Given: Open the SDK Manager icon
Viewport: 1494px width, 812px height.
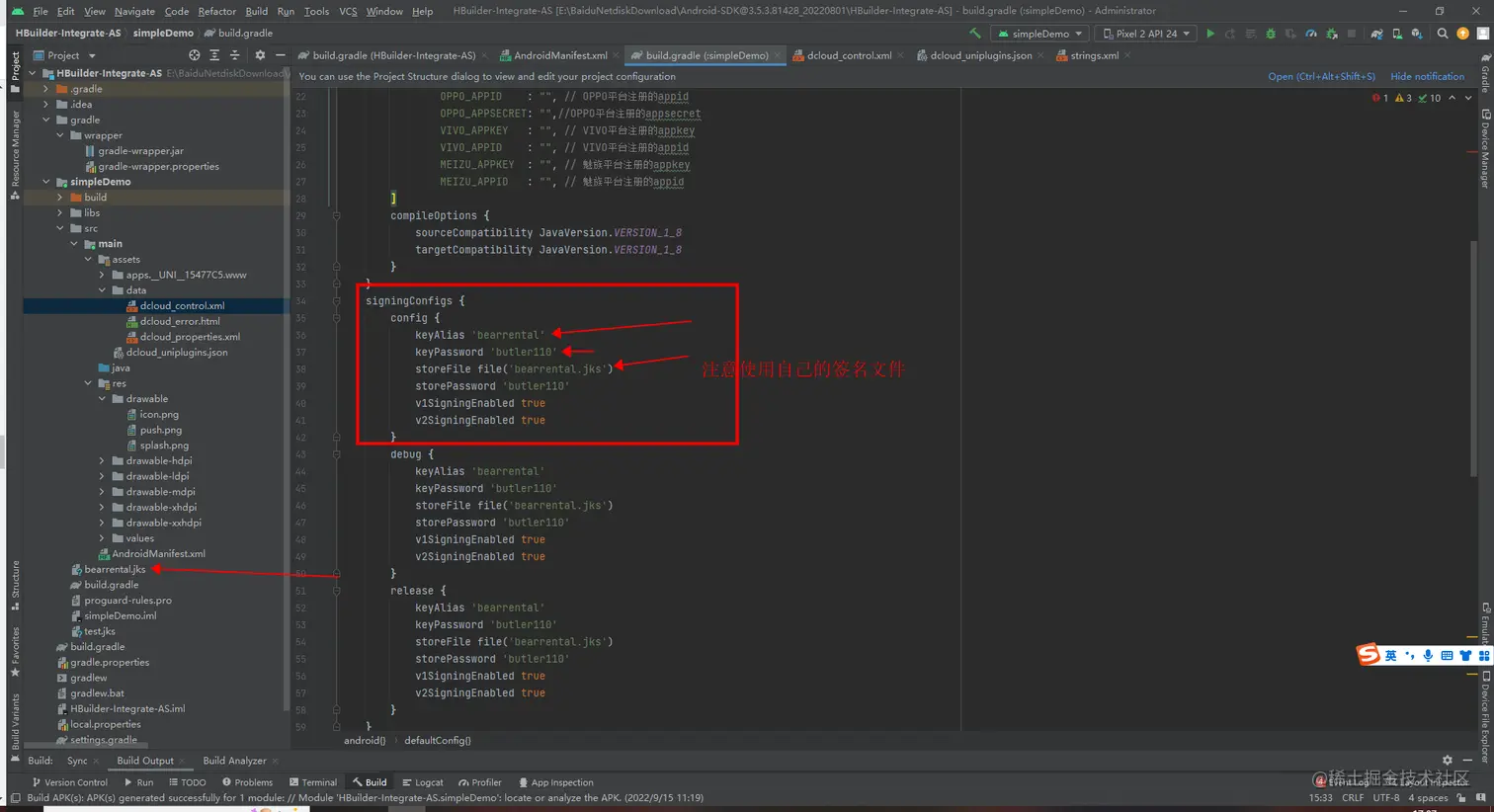Looking at the screenshot, I should pos(1417,34).
